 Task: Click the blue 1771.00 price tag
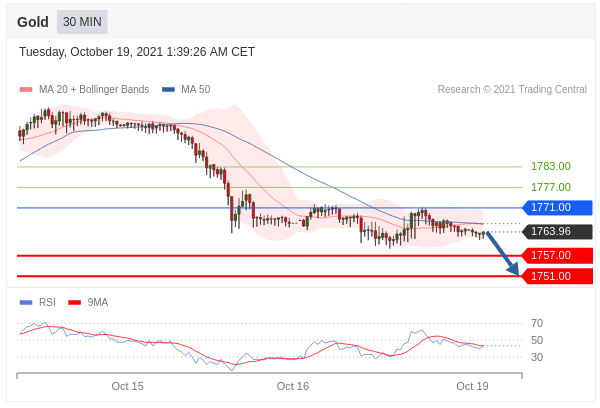tap(556, 208)
